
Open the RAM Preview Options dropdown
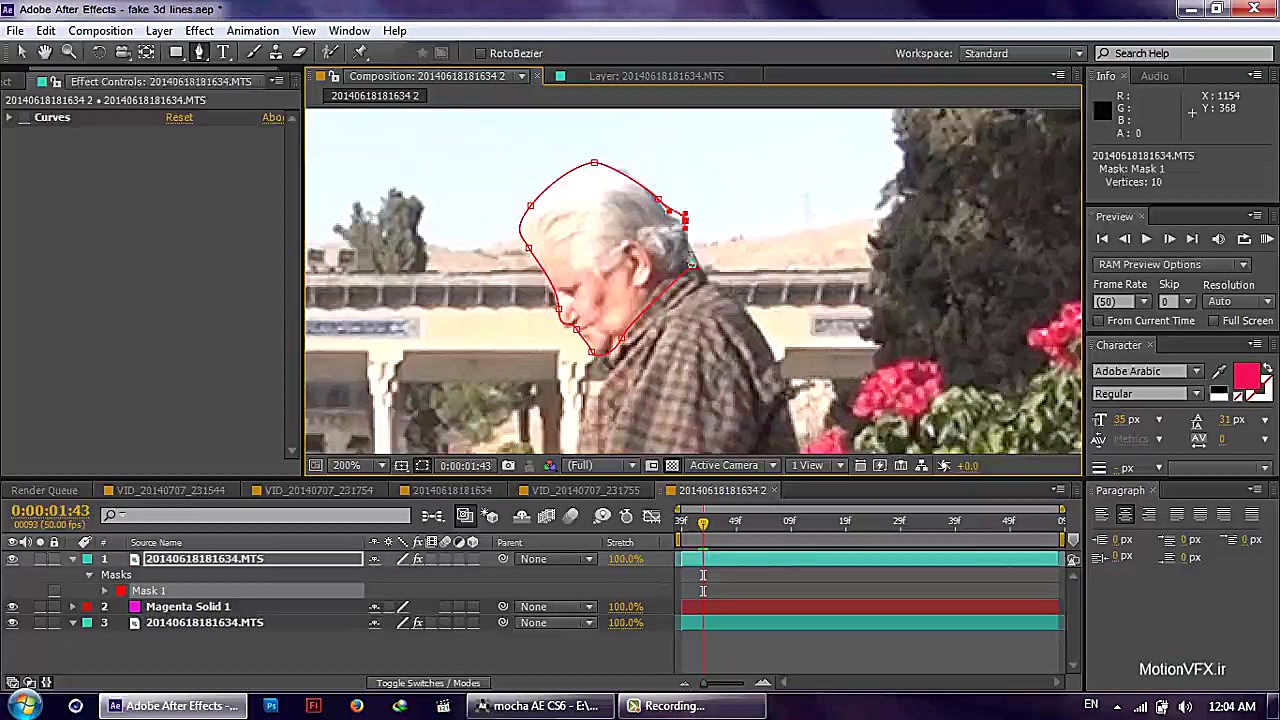(x=1243, y=264)
